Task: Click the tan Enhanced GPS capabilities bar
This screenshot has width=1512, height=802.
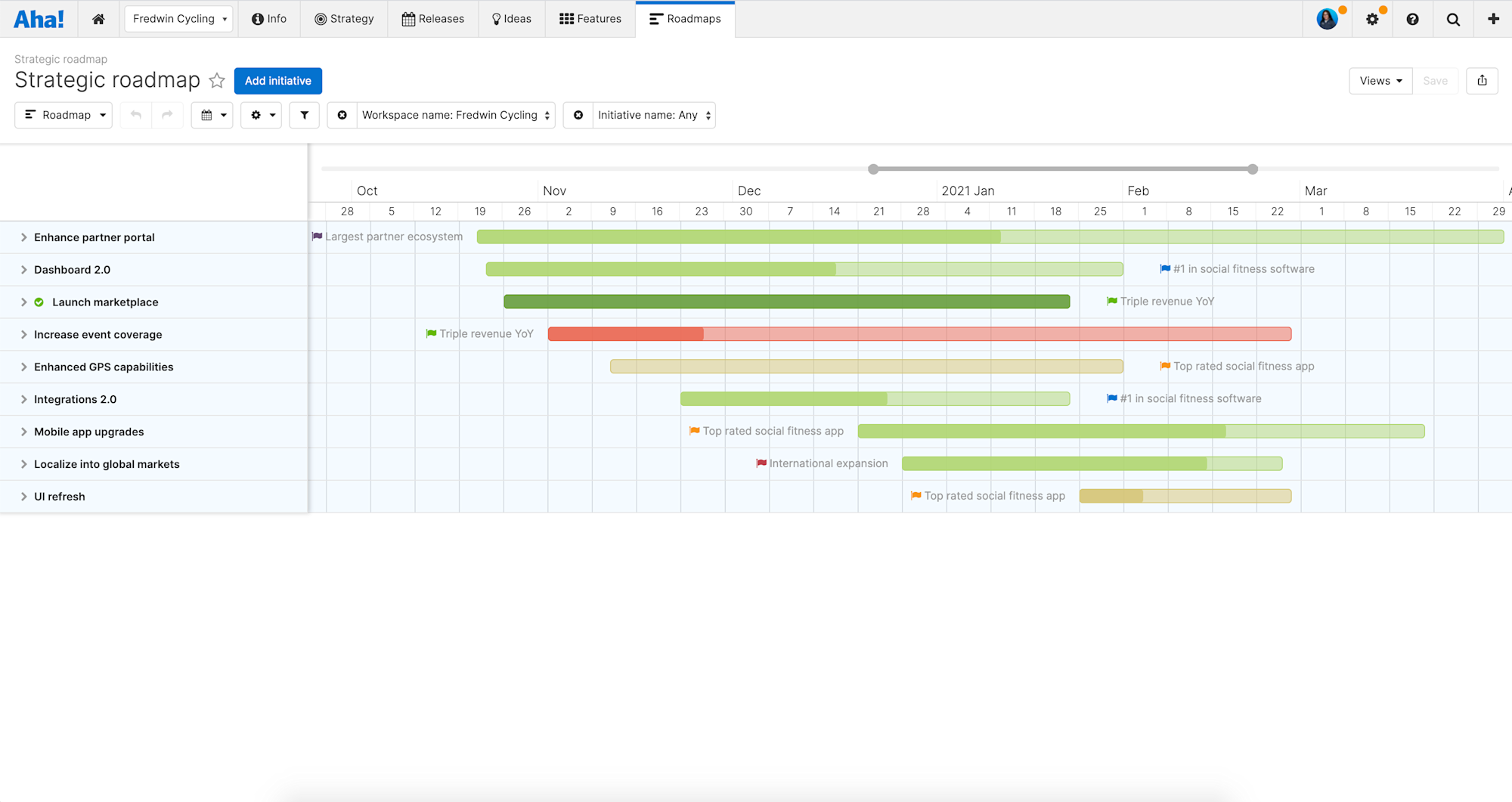Action: point(866,367)
